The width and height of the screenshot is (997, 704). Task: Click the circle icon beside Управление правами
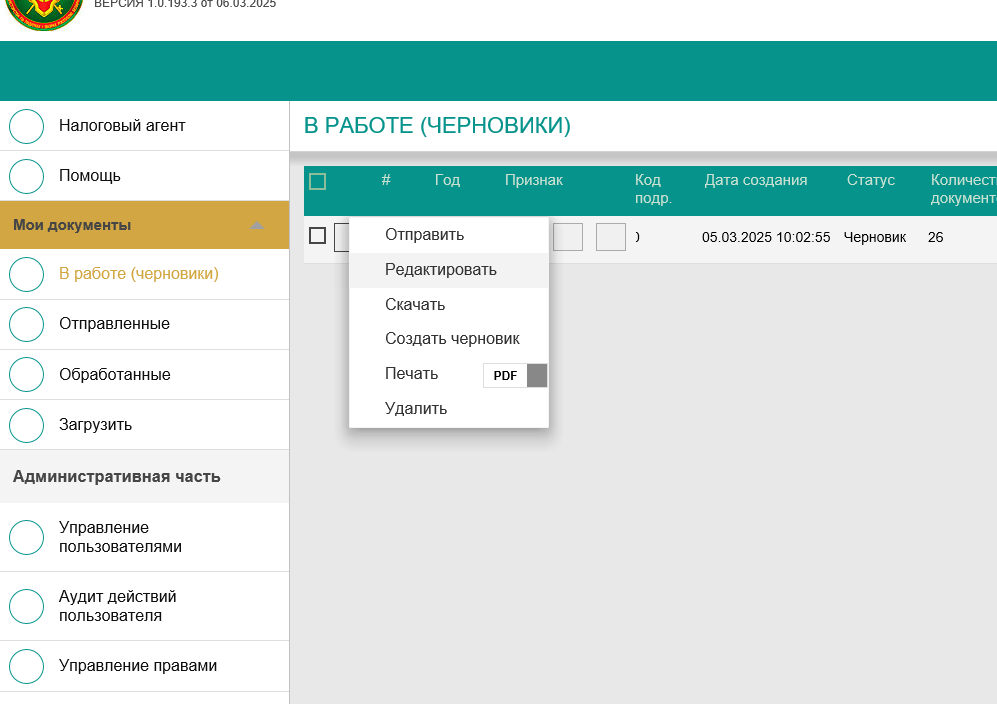pos(26,666)
